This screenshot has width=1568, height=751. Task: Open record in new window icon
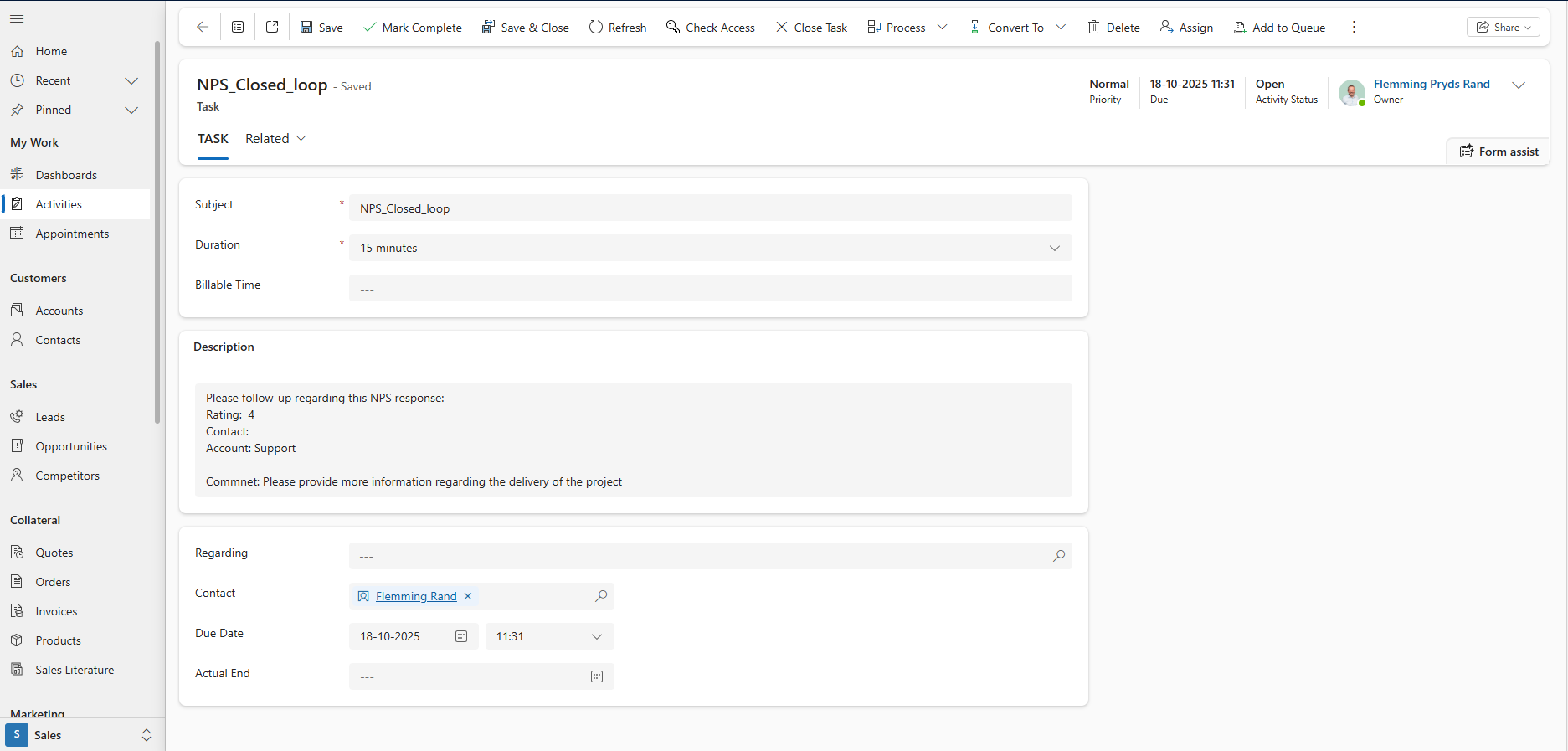[272, 27]
